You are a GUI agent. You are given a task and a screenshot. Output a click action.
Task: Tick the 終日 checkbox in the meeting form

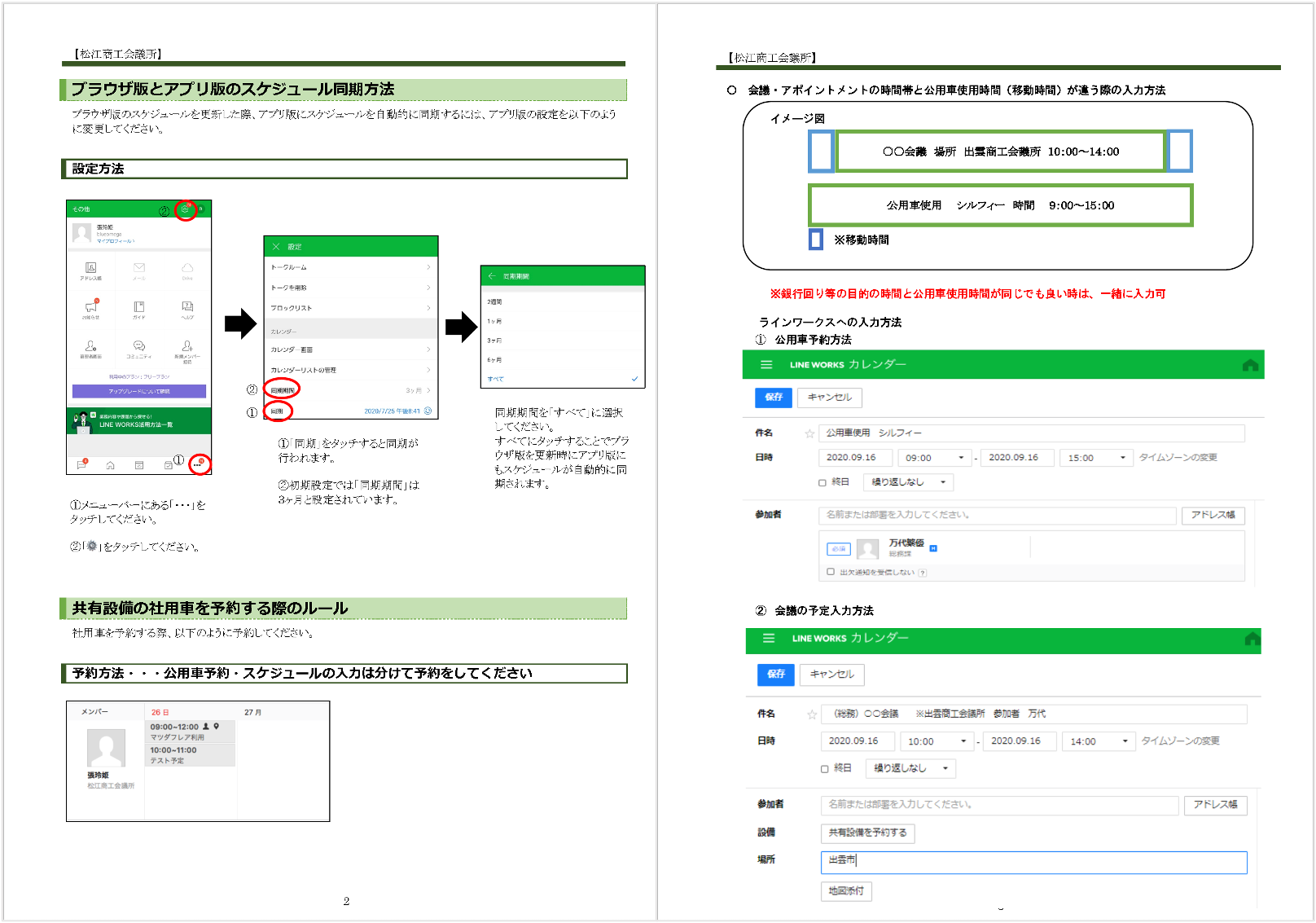[x=825, y=768]
